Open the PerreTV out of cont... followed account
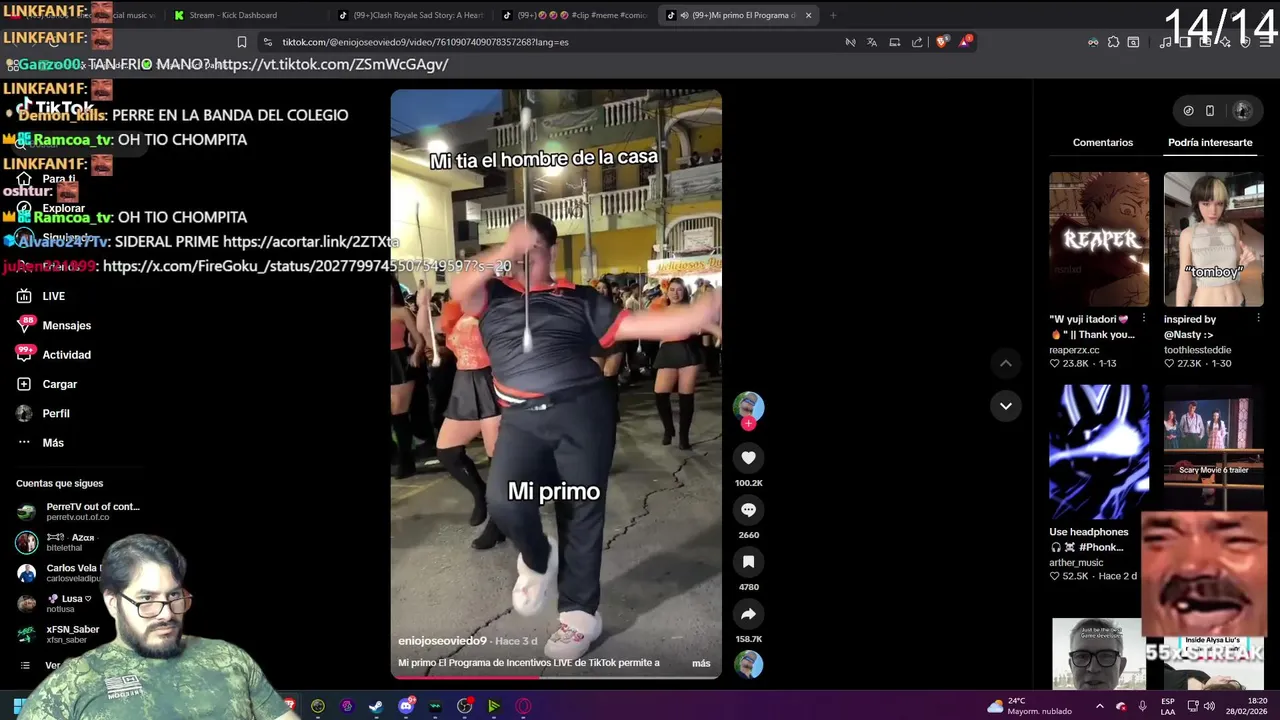1280x720 pixels. [79, 511]
